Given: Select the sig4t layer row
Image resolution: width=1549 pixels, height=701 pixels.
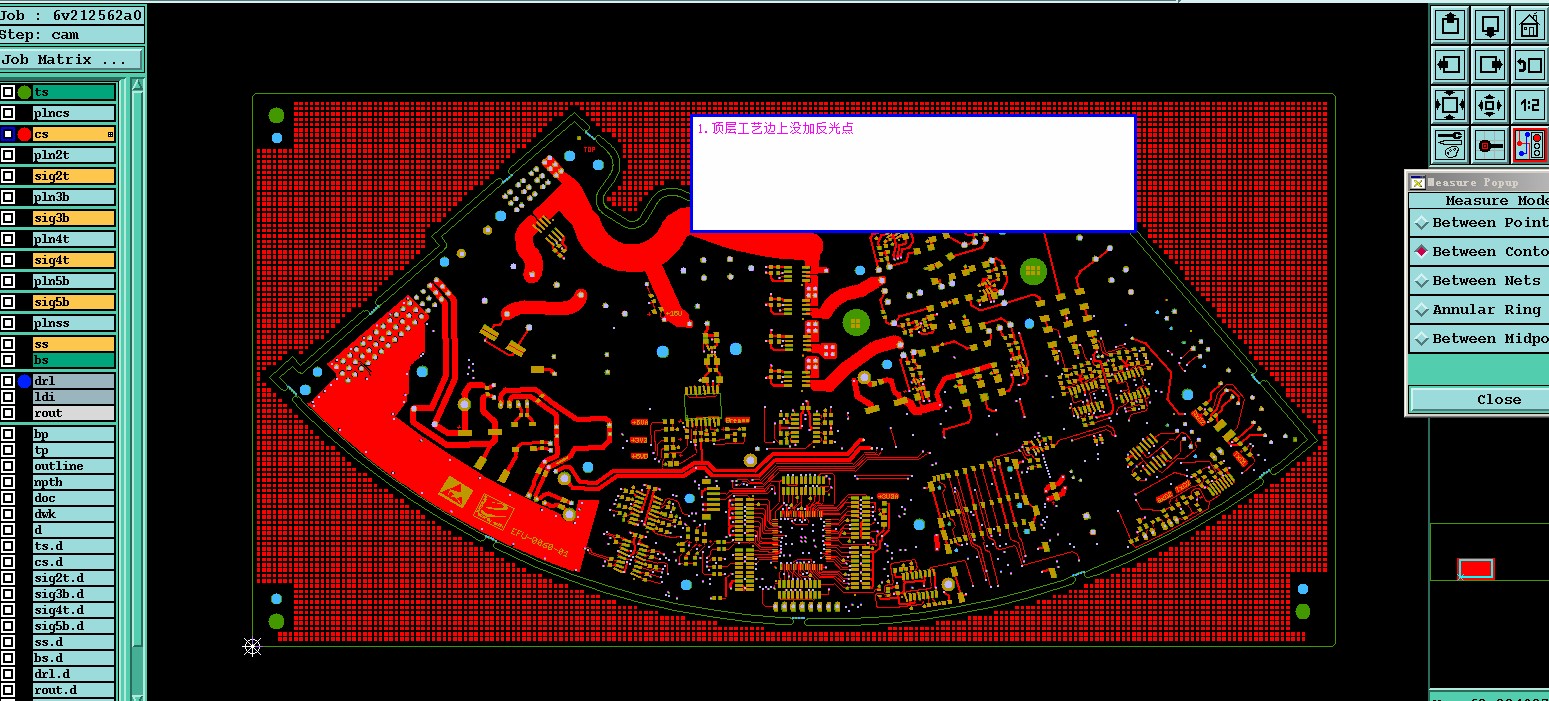Looking at the screenshot, I should tap(73, 260).
